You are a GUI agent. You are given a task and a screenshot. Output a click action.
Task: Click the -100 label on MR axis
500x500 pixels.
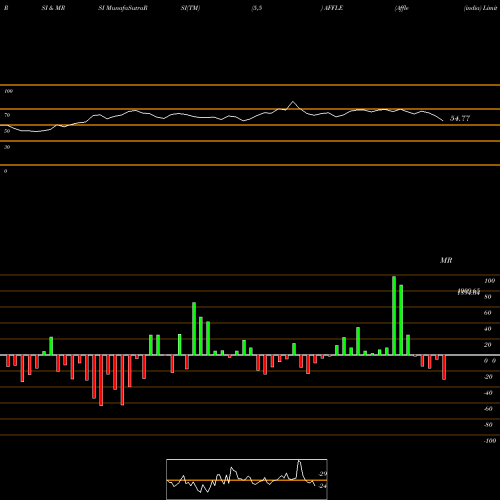tap(490, 441)
